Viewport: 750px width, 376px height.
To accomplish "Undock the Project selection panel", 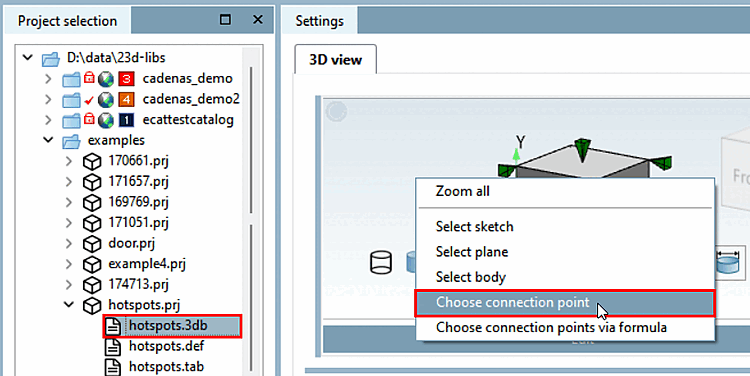I will tap(225, 20).
